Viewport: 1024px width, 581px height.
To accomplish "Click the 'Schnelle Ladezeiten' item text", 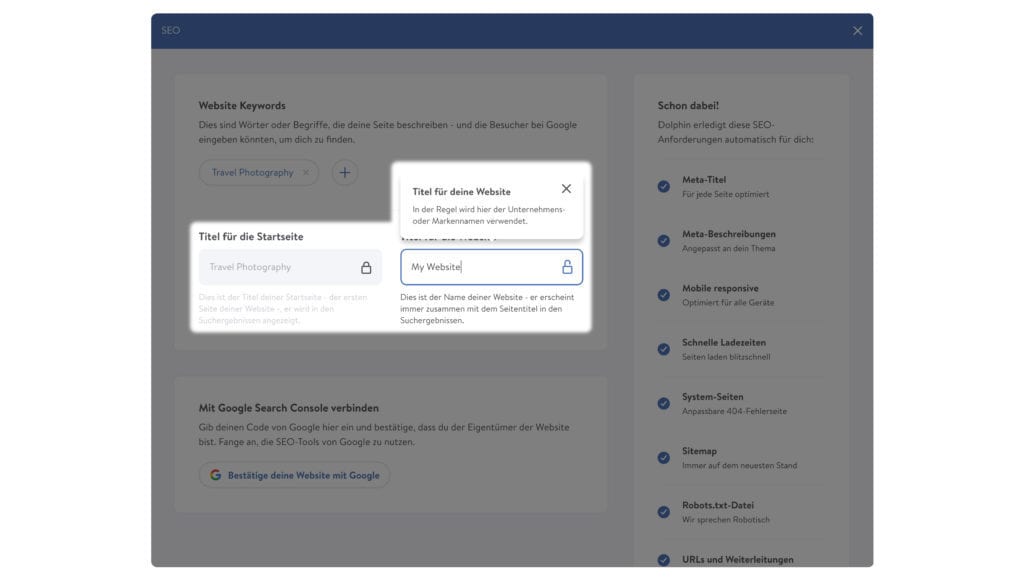I will click(724, 342).
